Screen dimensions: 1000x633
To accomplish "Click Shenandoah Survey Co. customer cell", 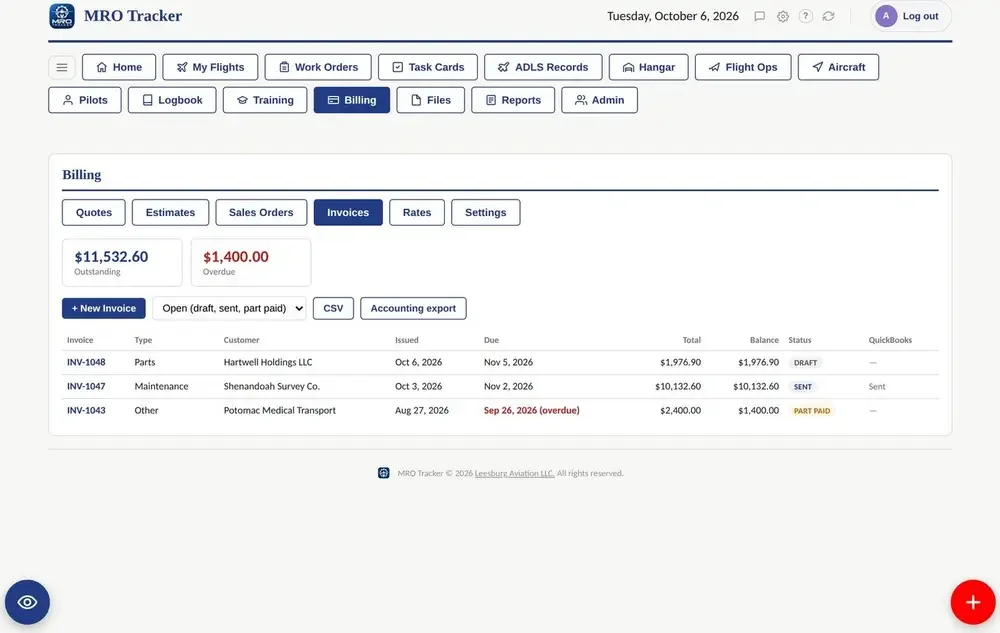I will [272, 386].
